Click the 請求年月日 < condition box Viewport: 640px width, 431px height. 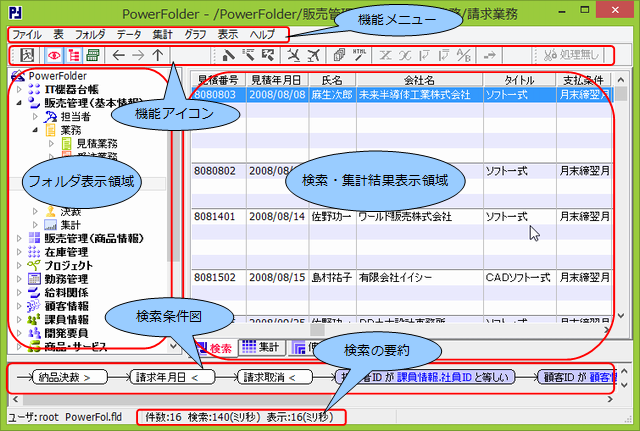pos(172,378)
